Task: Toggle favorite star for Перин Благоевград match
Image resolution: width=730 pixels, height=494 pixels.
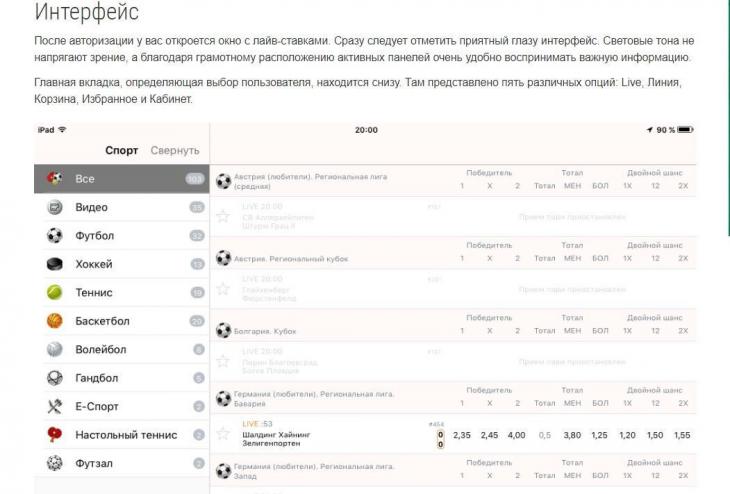Action: coord(224,360)
